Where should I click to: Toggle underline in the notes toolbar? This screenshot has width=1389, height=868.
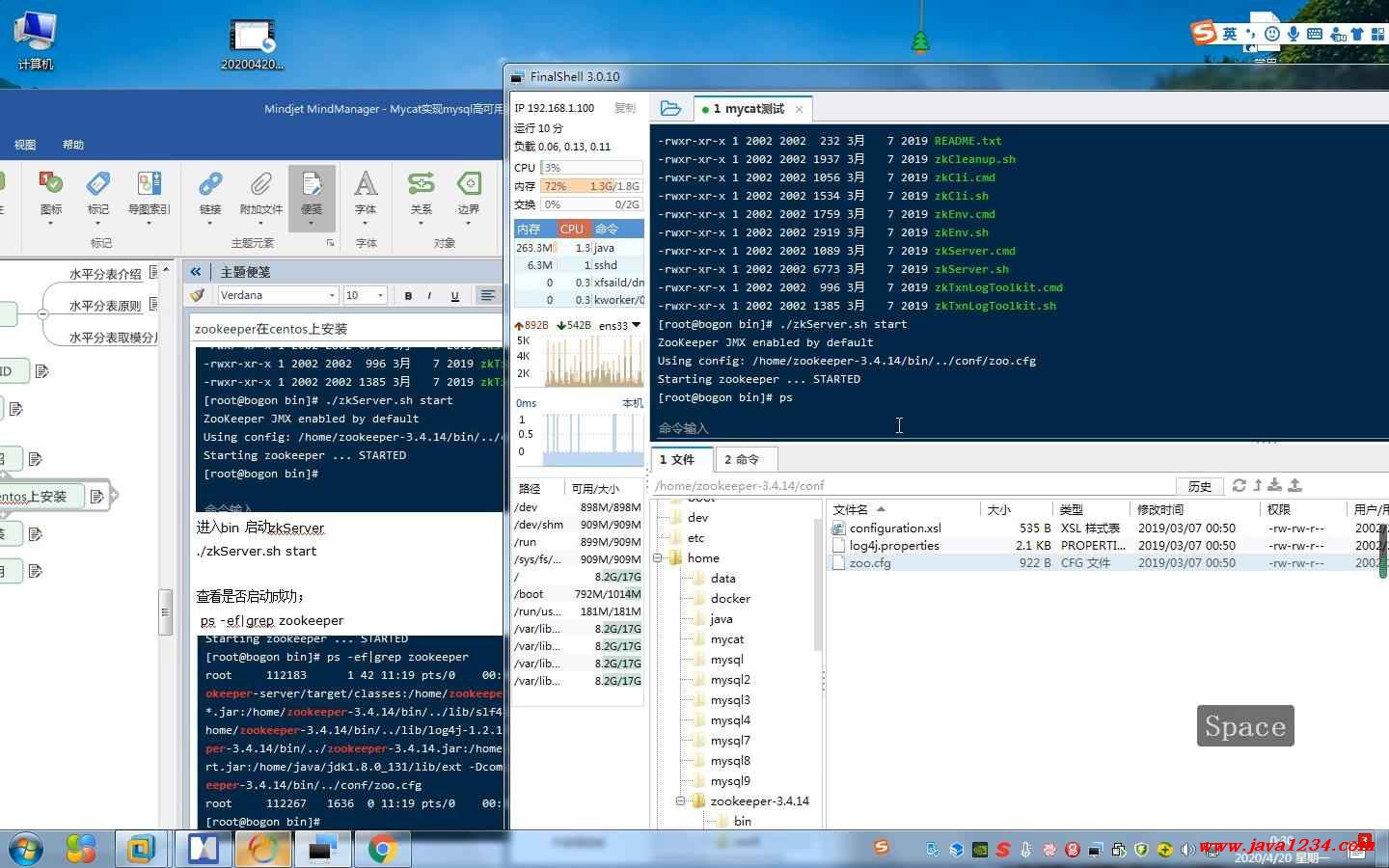pyautogui.click(x=454, y=295)
